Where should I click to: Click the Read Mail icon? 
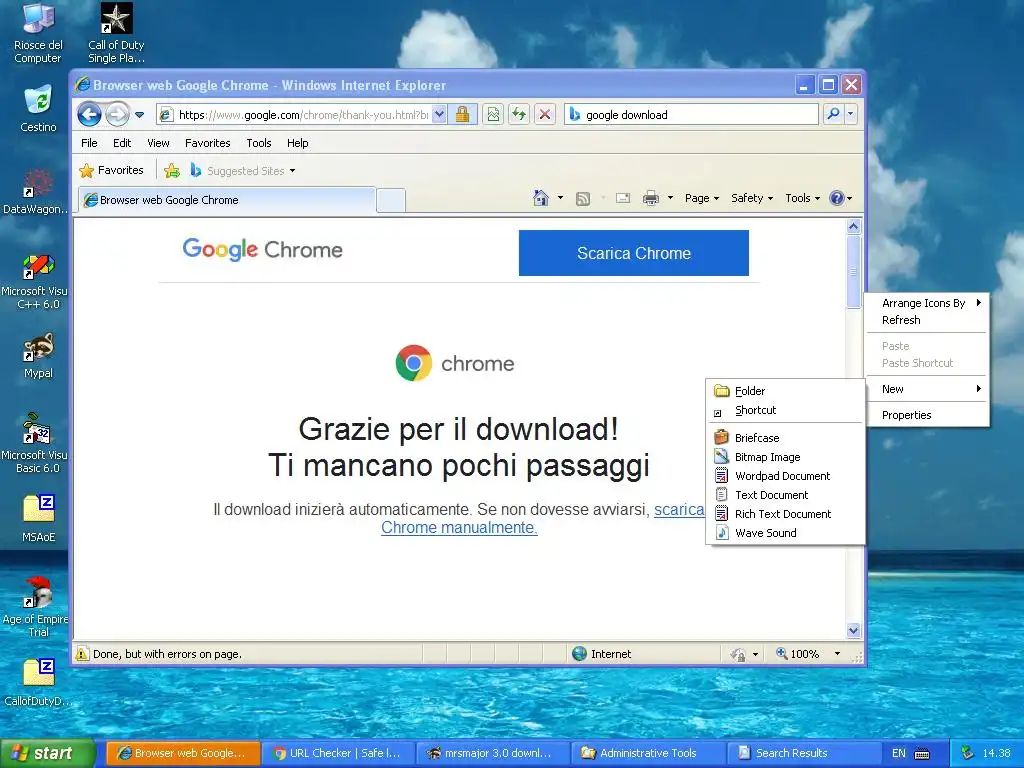click(623, 198)
